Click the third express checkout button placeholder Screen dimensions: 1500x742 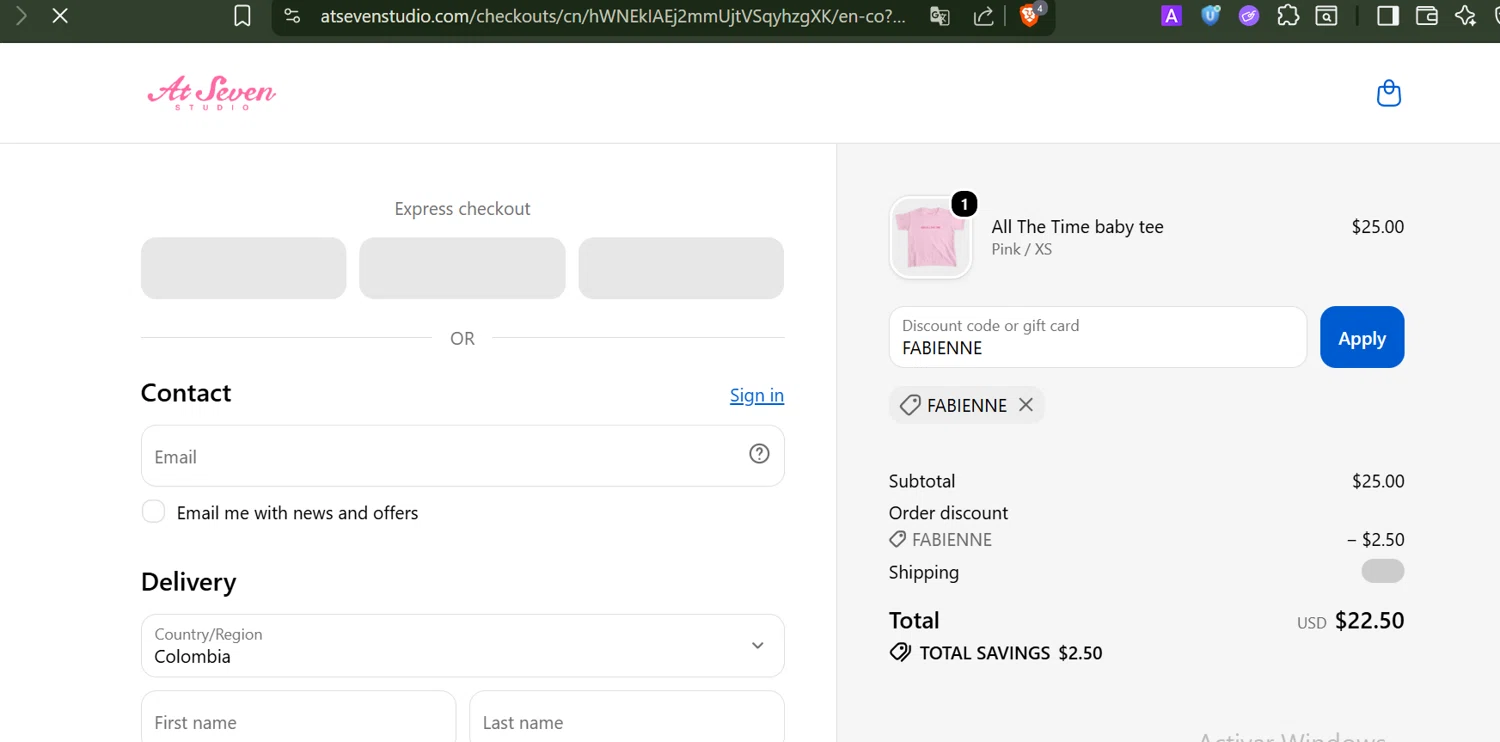click(681, 268)
